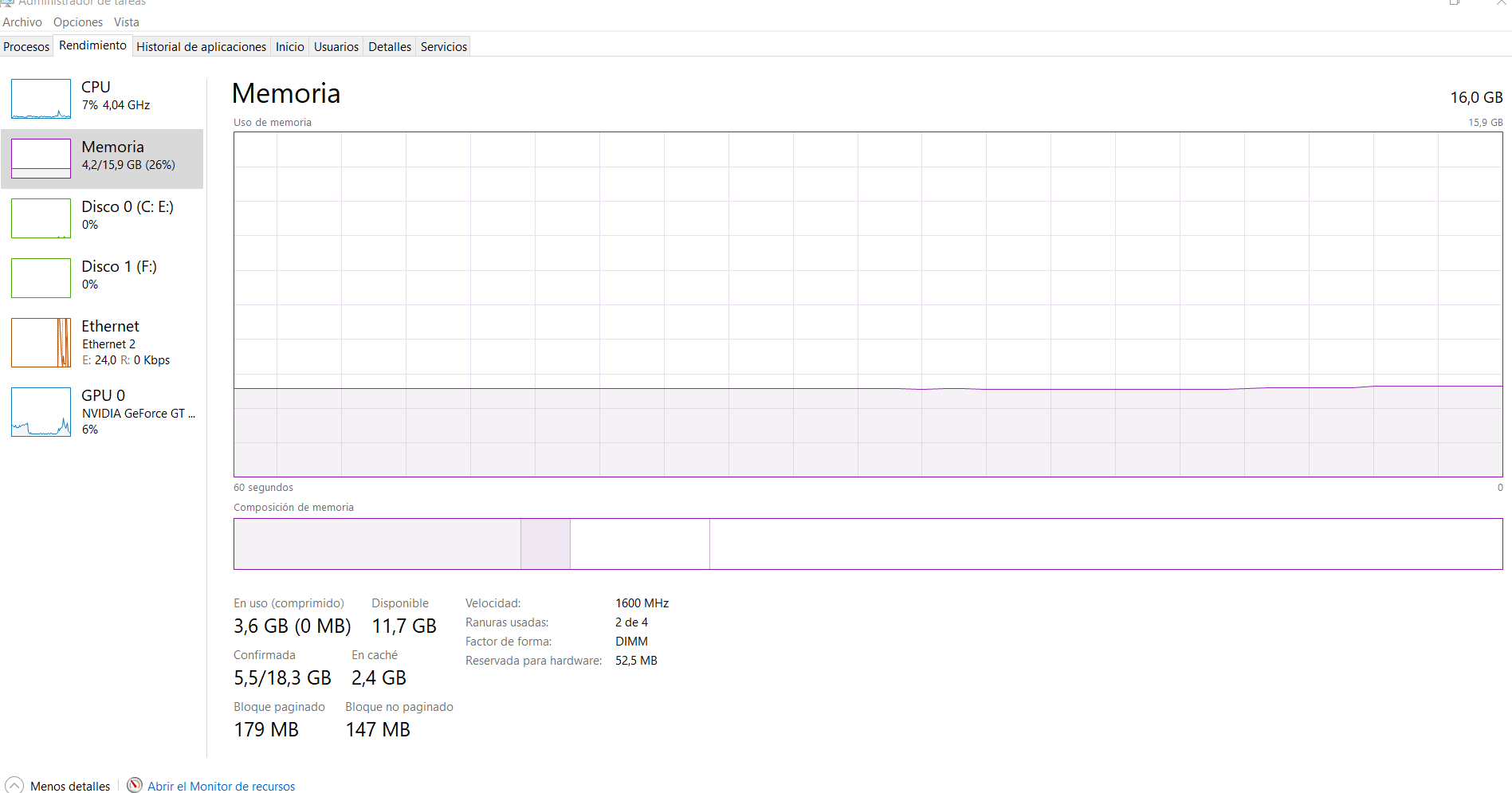This screenshot has height=793, width=1512.
Task: Click the GPU 0 usage graph thumbnail
Action: tap(41, 412)
